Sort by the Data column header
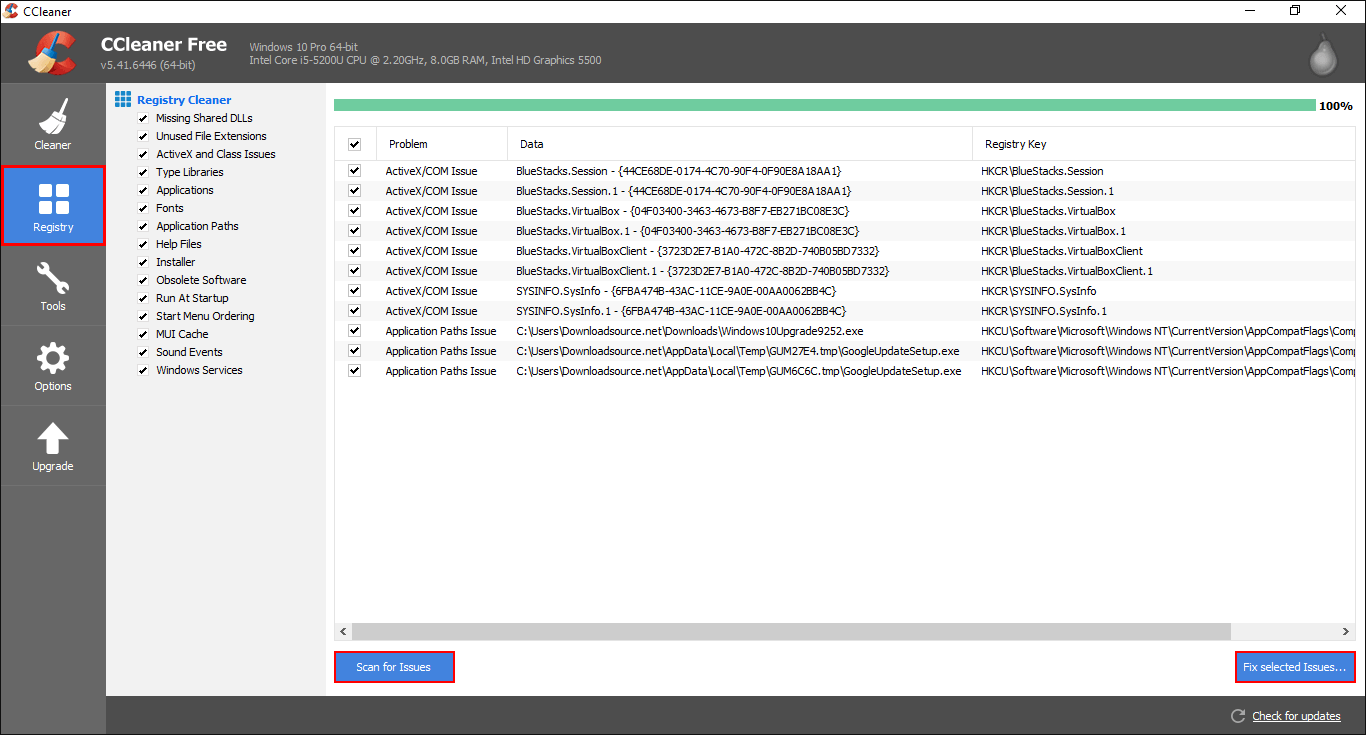Viewport: 1366px width, 735px height. coord(740,144)
